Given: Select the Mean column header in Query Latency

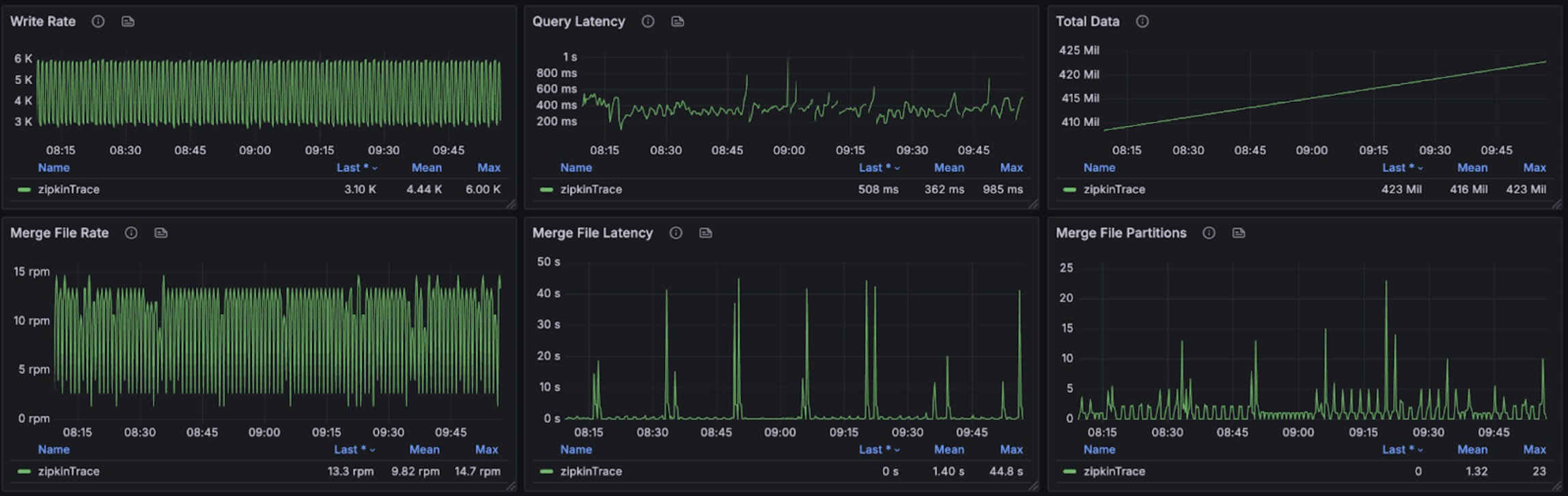Looking at the screenshot, I should [949, 167].
